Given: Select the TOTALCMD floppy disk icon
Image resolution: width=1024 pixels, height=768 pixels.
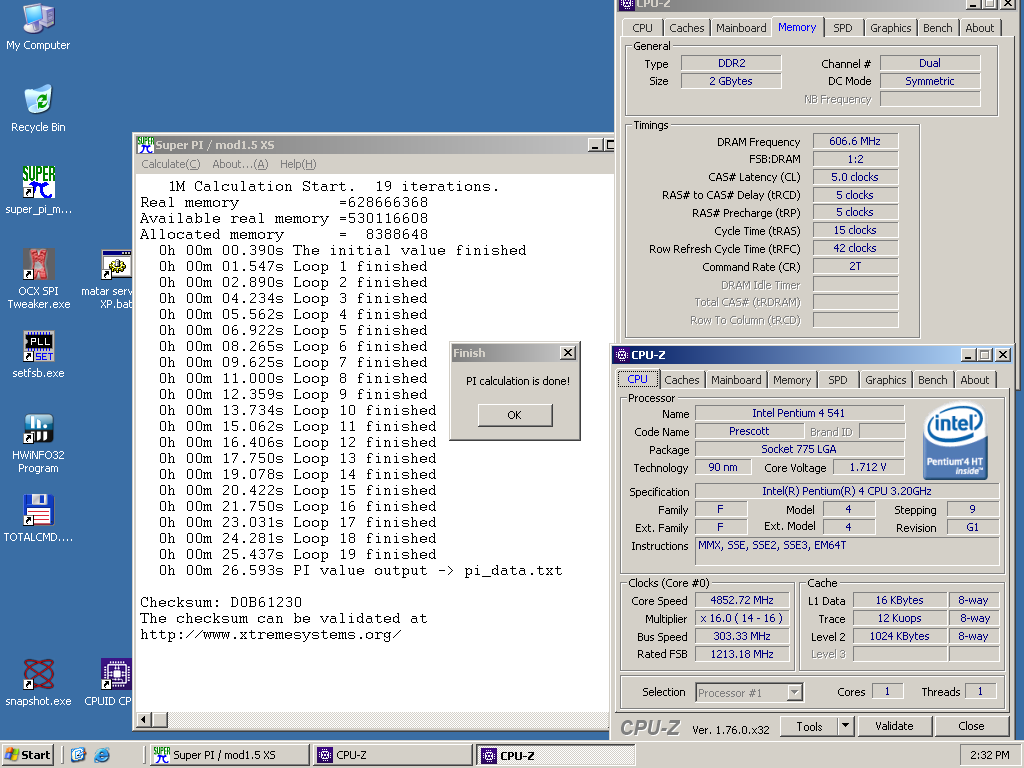Looking at the screenshot, I should pyautogui.click(x=38, y=518).
